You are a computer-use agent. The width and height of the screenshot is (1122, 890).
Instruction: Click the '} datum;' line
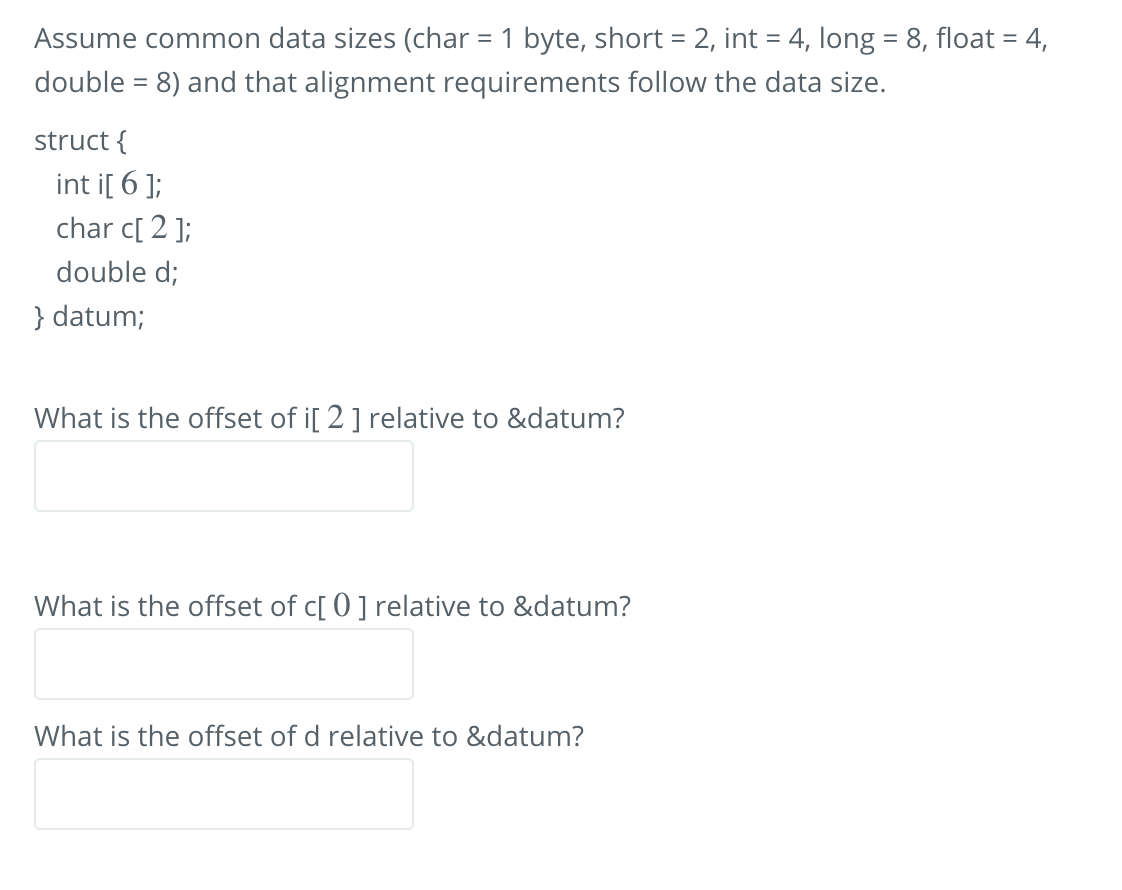point(89,316)
